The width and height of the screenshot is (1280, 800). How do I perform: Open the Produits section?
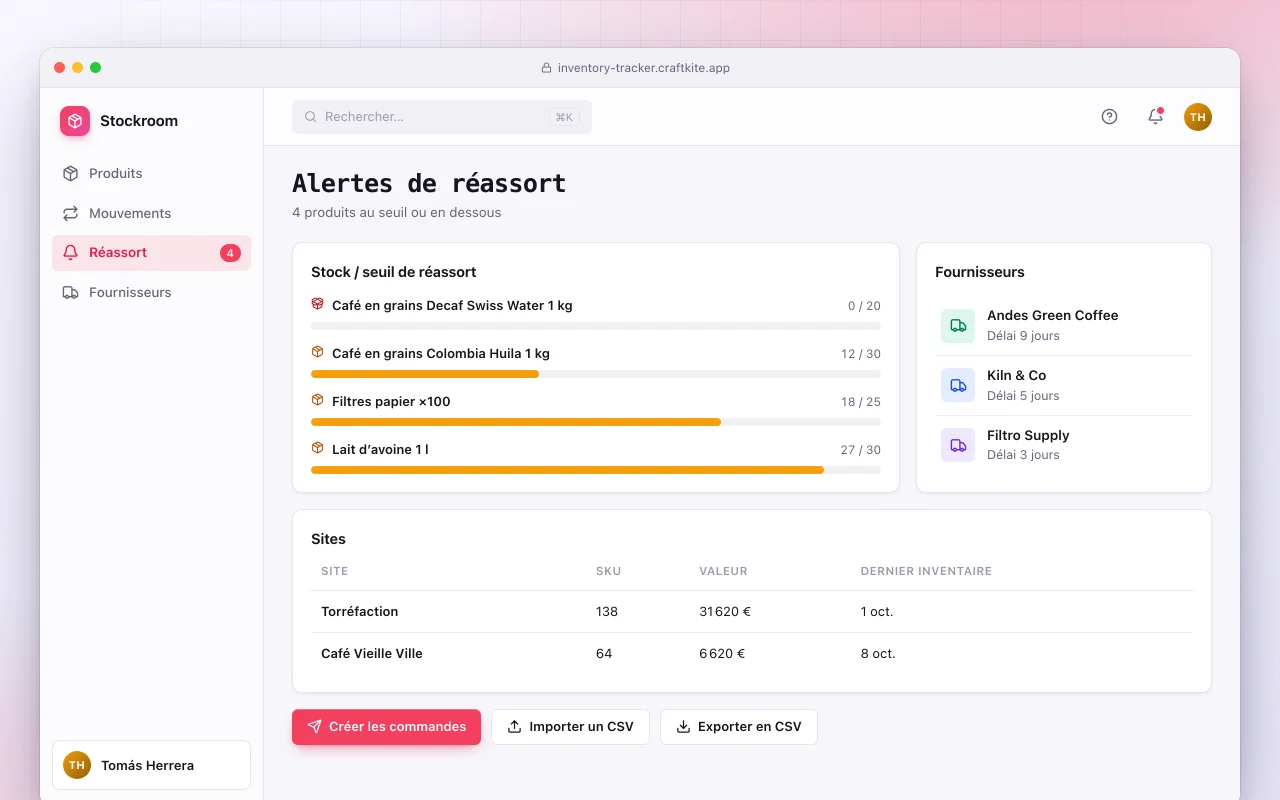point(151,173)
